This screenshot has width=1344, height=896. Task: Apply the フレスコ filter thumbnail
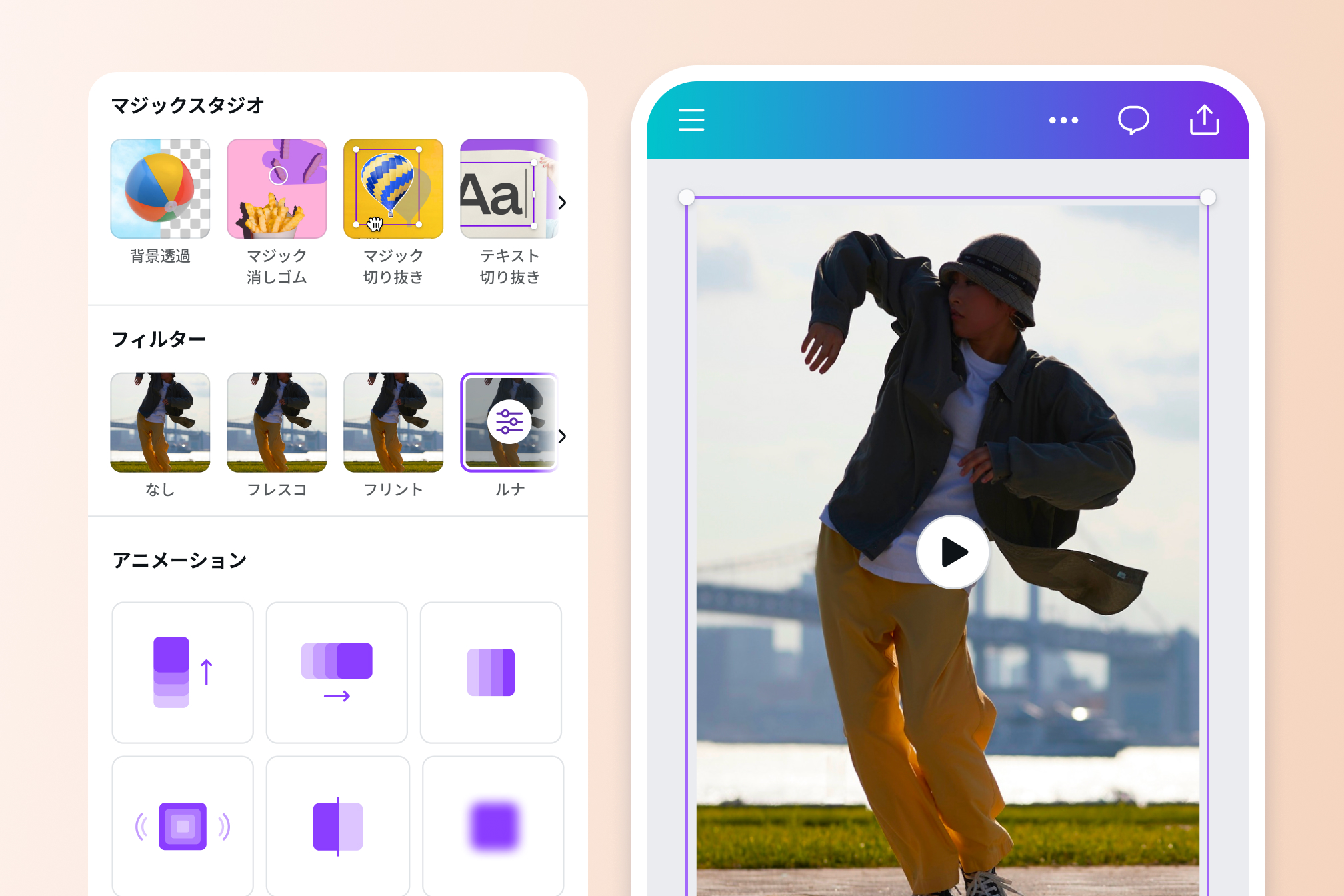(x=277, y=423)
